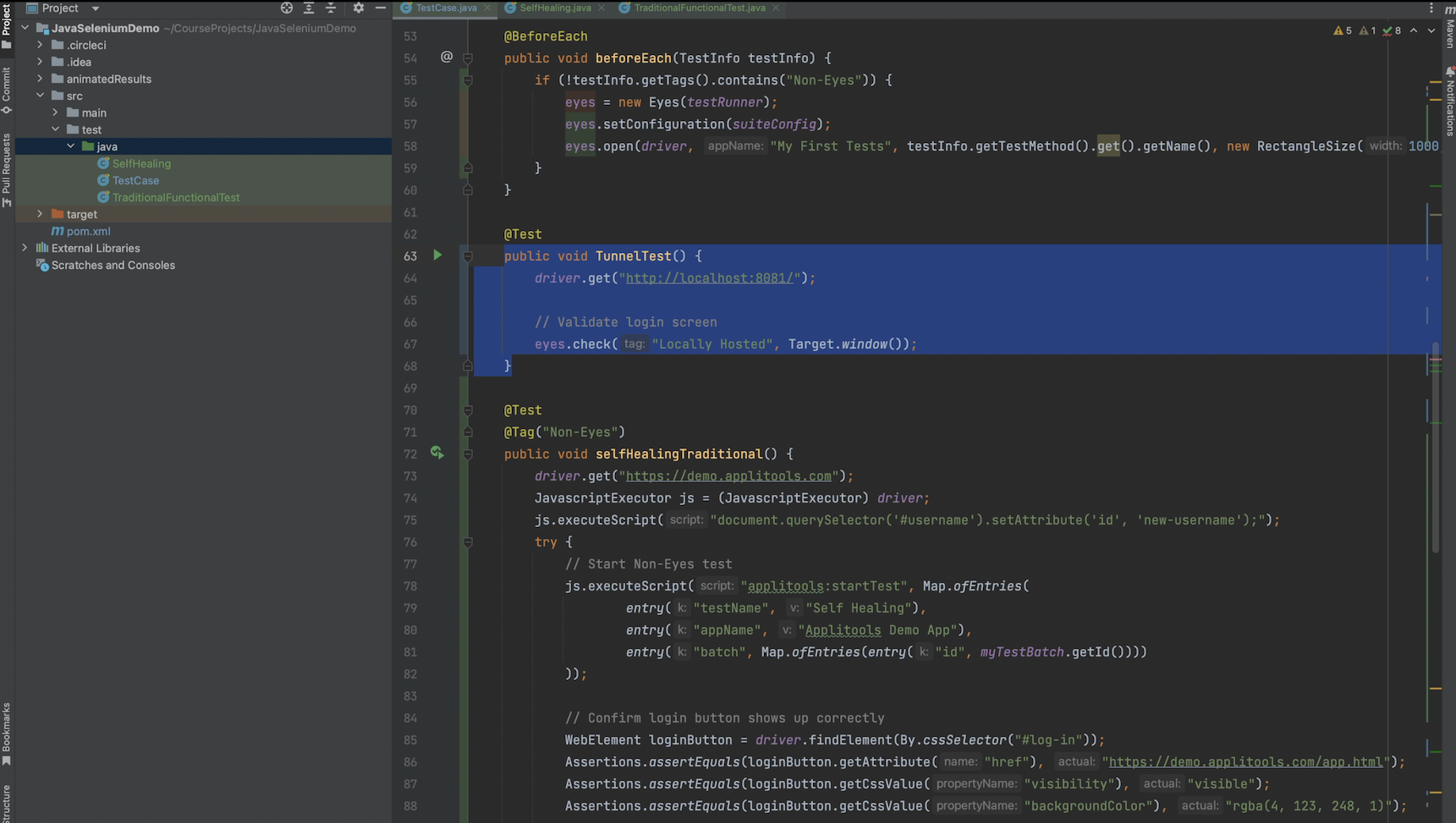Select SelfHealing class in project tree
The width and height of the screenshot is (1456, 823).
click(x=141, y=163)
